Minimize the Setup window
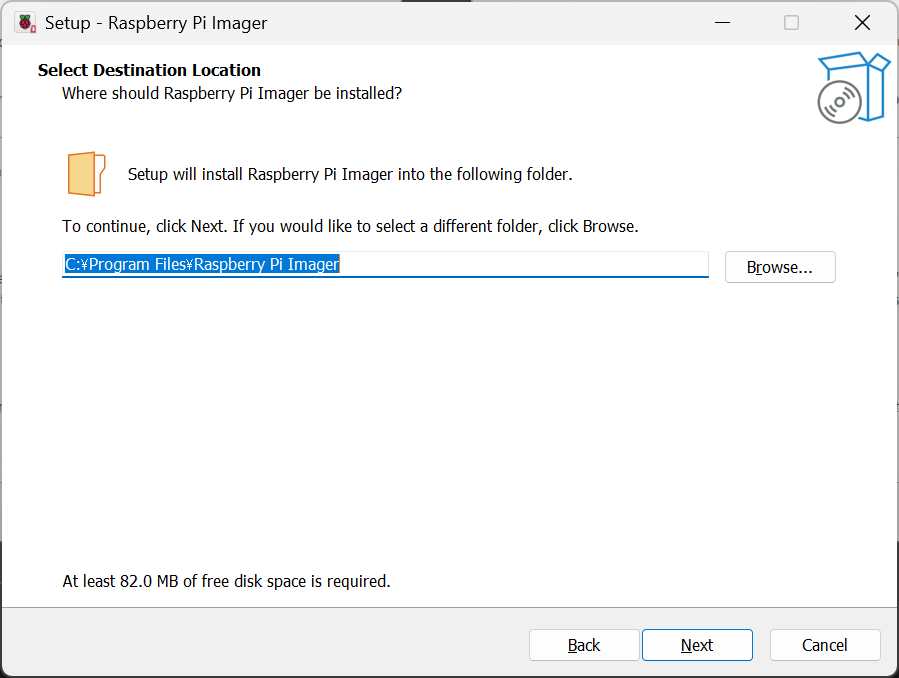This screenshot has width=899, height=678. tap(721, 23)
